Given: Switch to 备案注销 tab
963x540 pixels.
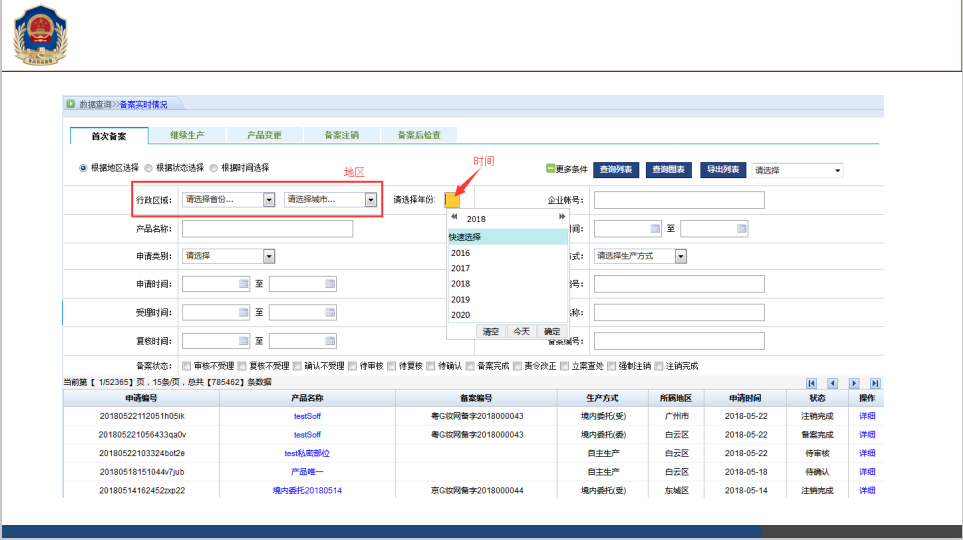Looking at the screenshot, I should coord(341,135).
